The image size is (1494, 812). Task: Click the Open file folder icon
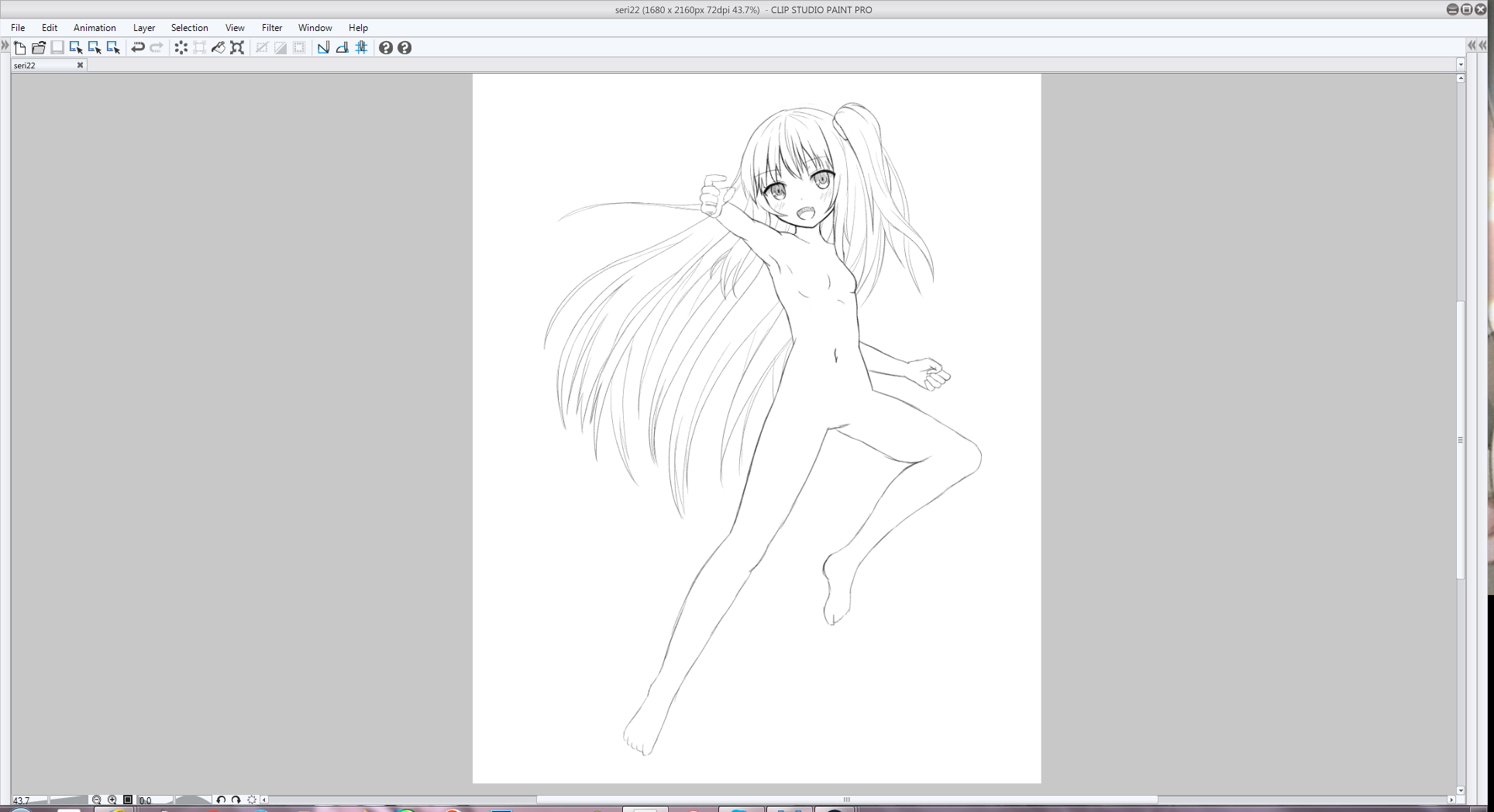39,48
